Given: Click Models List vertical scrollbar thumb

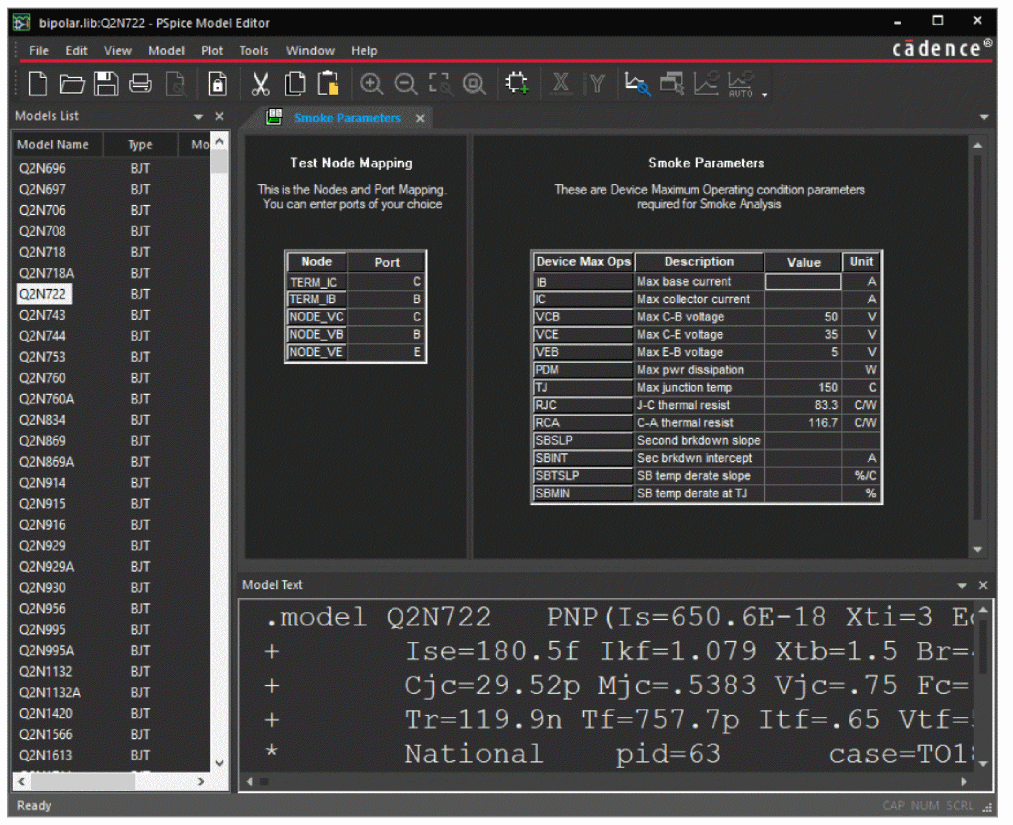Looking at the screenshot, I should (220, 161).
